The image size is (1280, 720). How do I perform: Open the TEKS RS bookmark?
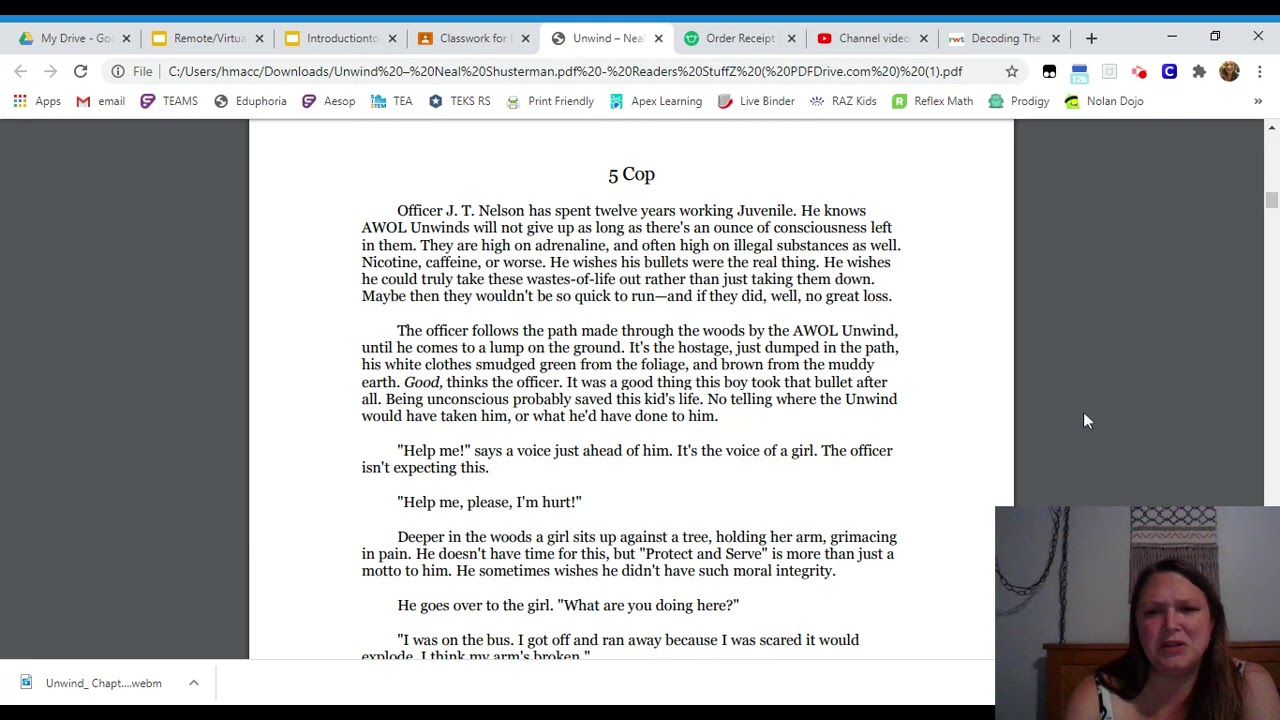[459, 101]
